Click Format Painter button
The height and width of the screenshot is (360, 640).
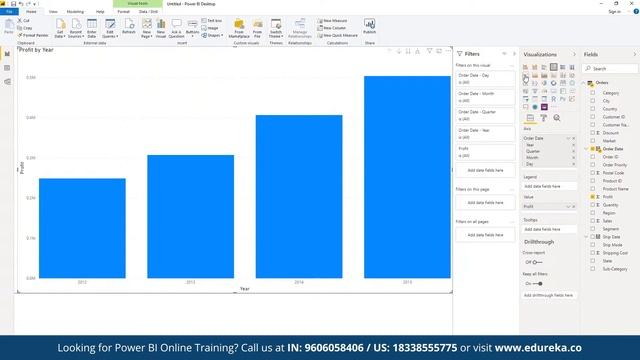[33, 36]
